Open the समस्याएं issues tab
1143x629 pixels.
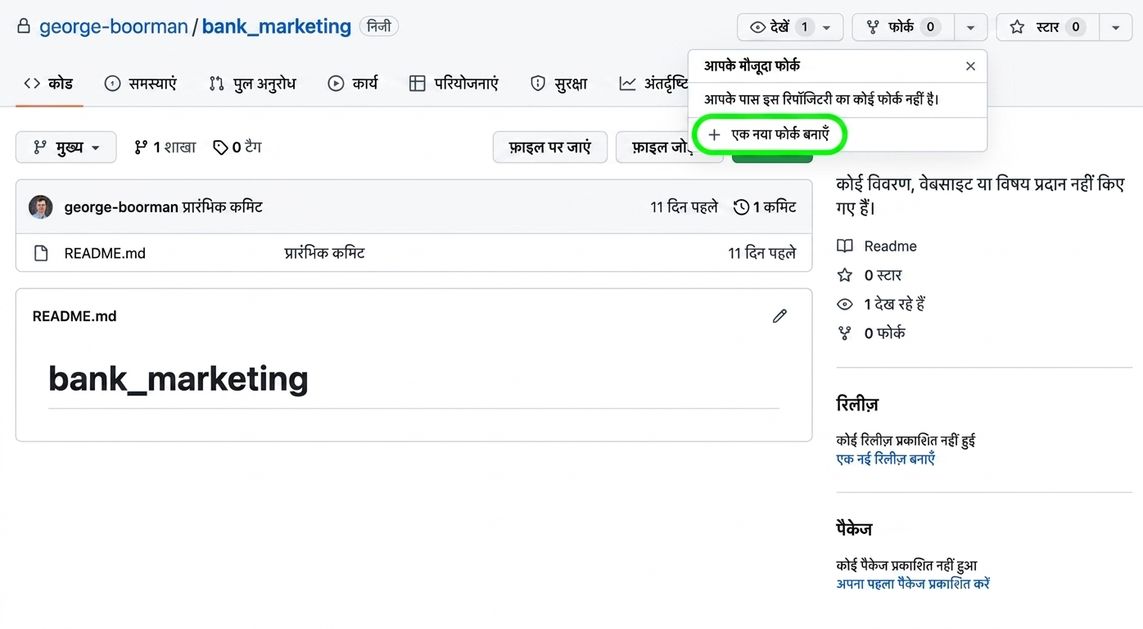click(x=140, y=84)
